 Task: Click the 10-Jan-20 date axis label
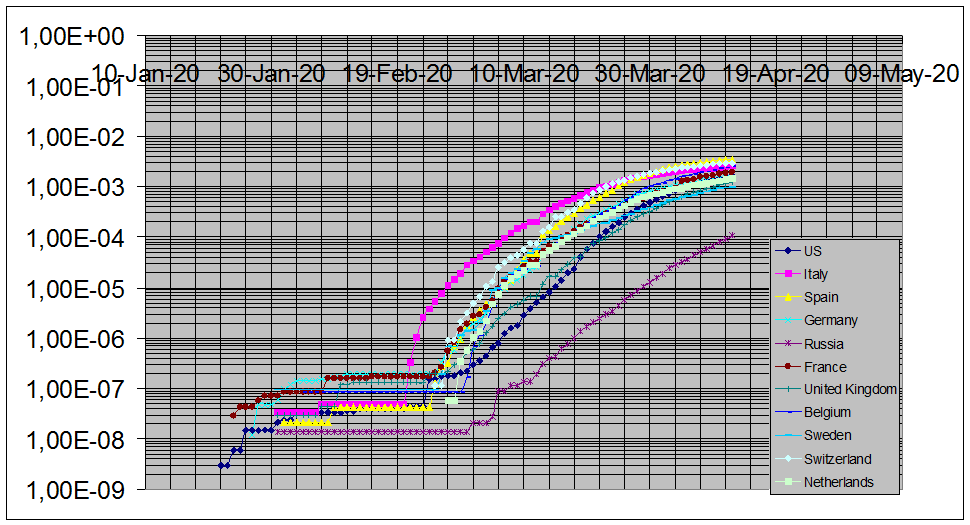coord(145,73)
